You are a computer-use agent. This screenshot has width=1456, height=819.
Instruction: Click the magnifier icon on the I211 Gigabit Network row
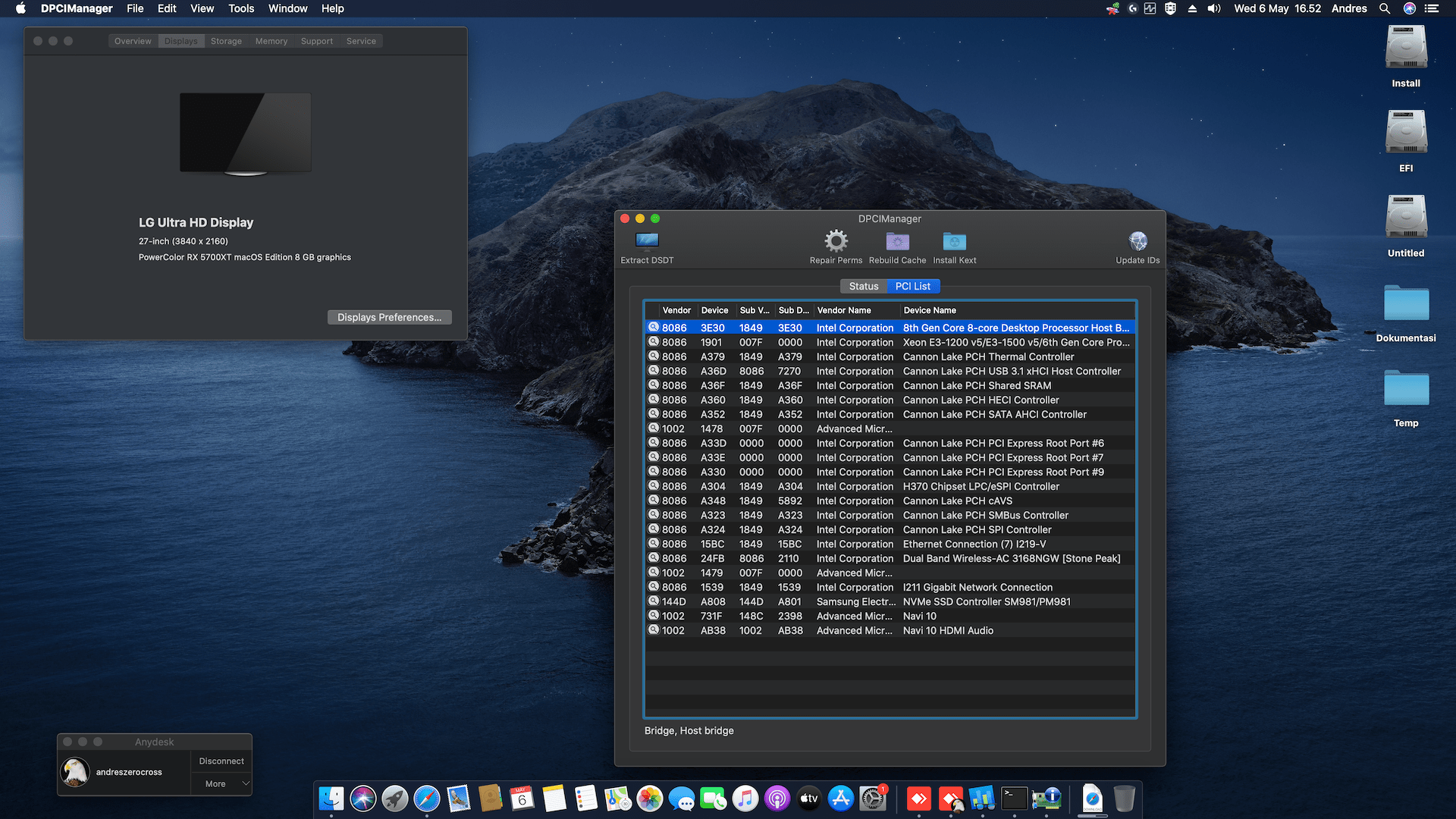[653, 587]
